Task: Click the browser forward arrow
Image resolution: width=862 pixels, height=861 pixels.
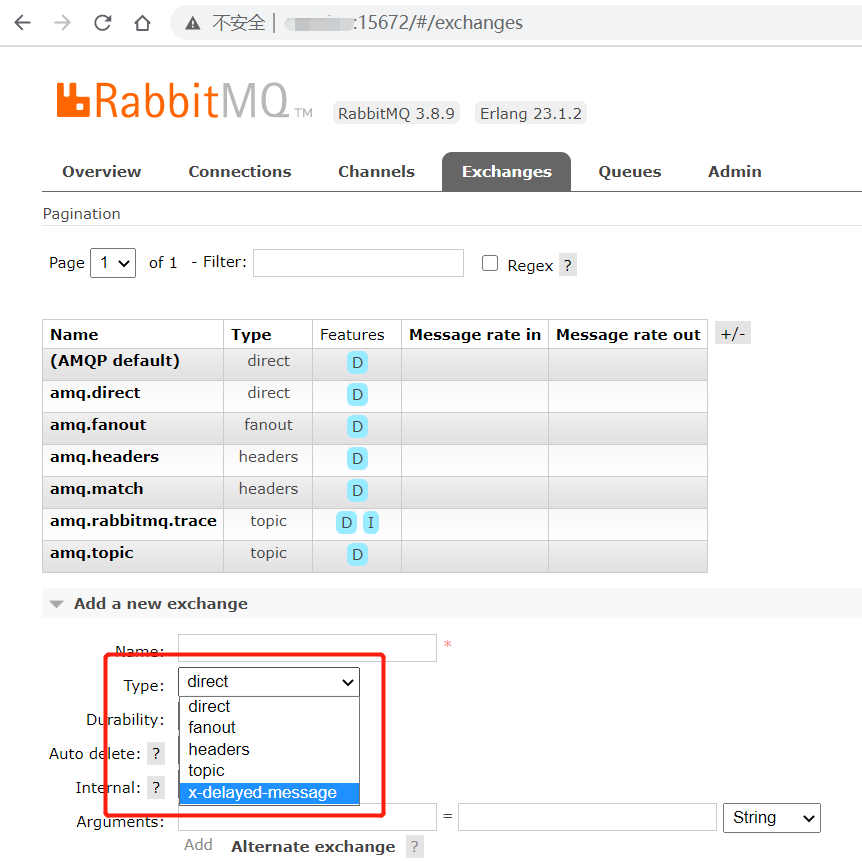Action: pos(63,23)
